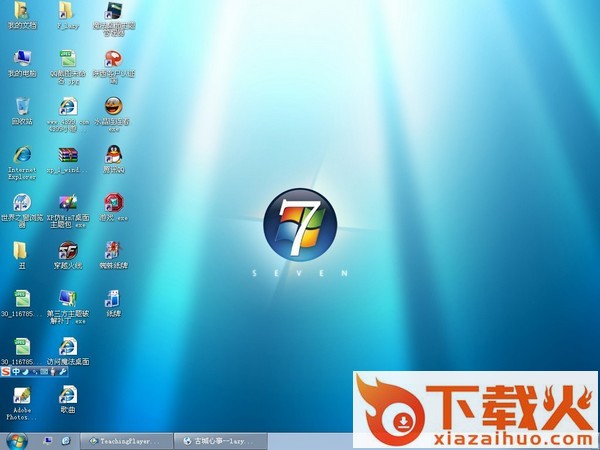Select the 我的电脑 computer icon
The image size is (600, 450).
point(22,58)
